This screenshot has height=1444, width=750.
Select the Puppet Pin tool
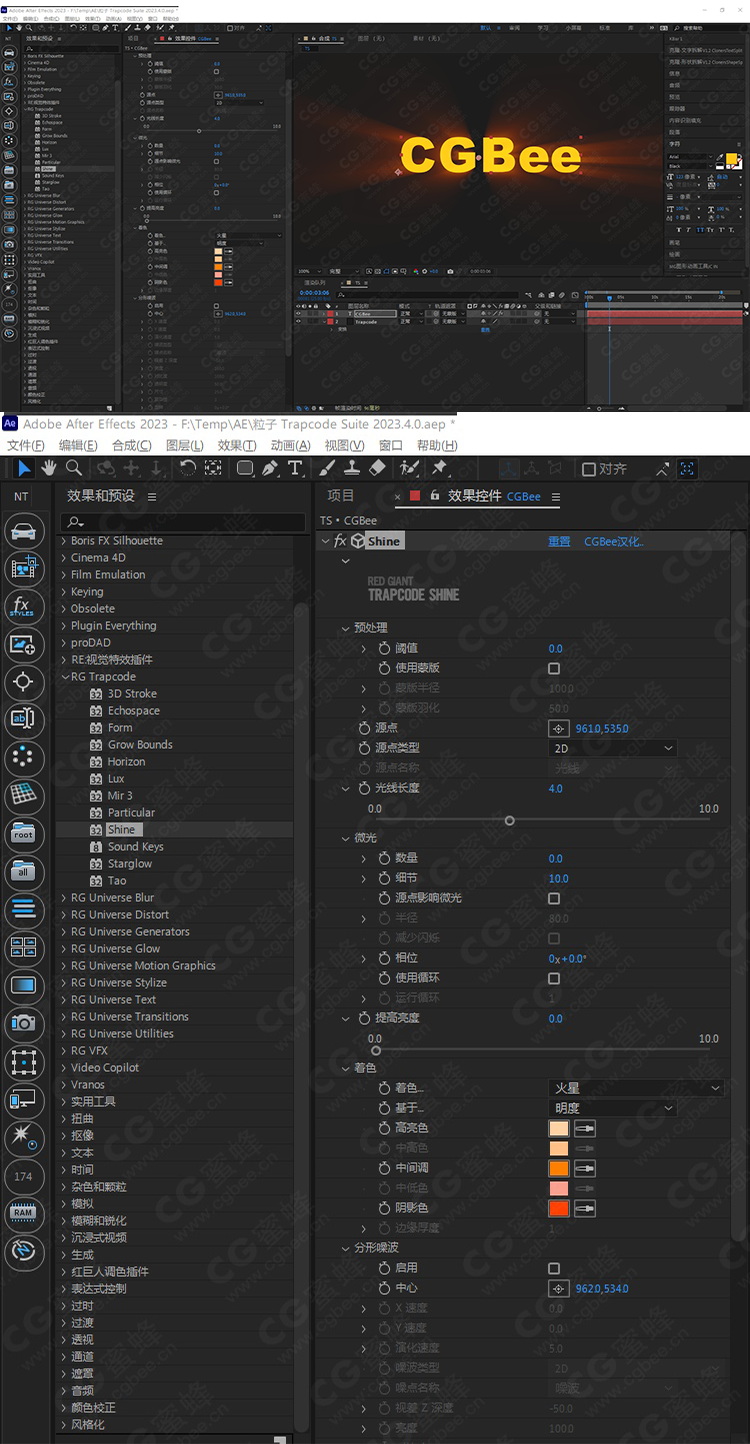[439, 468]
